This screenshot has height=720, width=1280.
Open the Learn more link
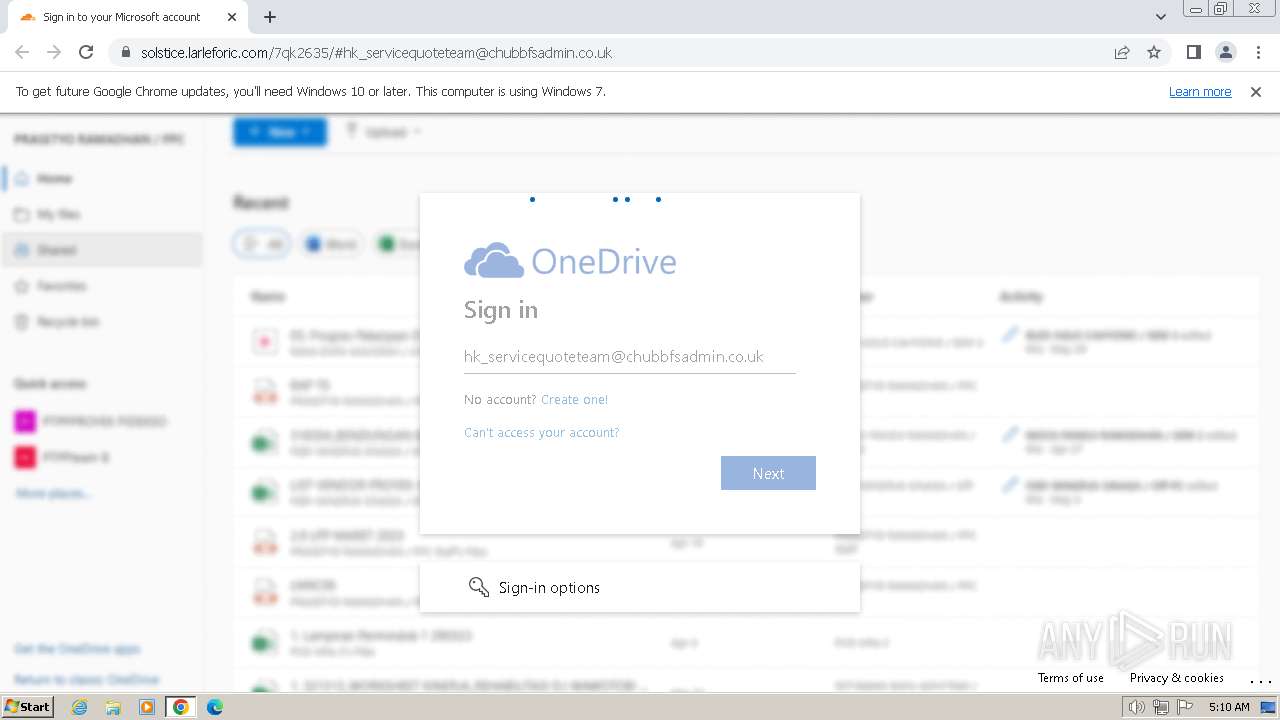click(1200, 91)
